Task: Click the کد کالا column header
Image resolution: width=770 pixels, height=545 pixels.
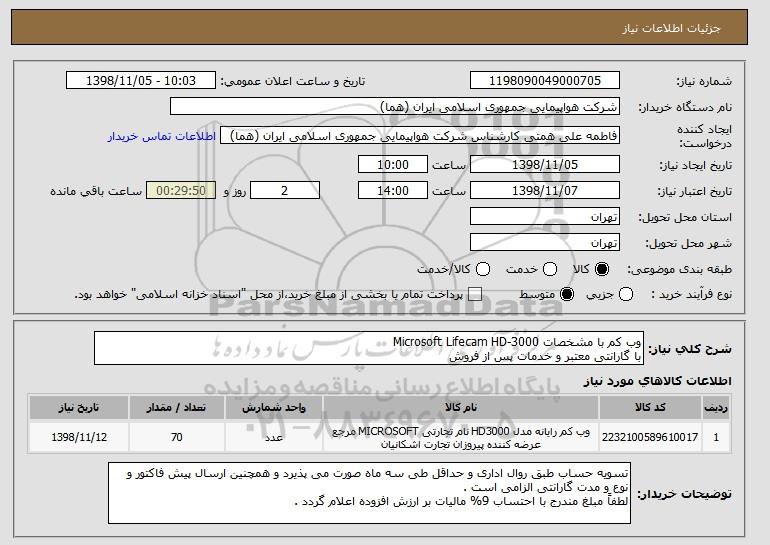Action: pyautogui.click(x=650, y=408)
